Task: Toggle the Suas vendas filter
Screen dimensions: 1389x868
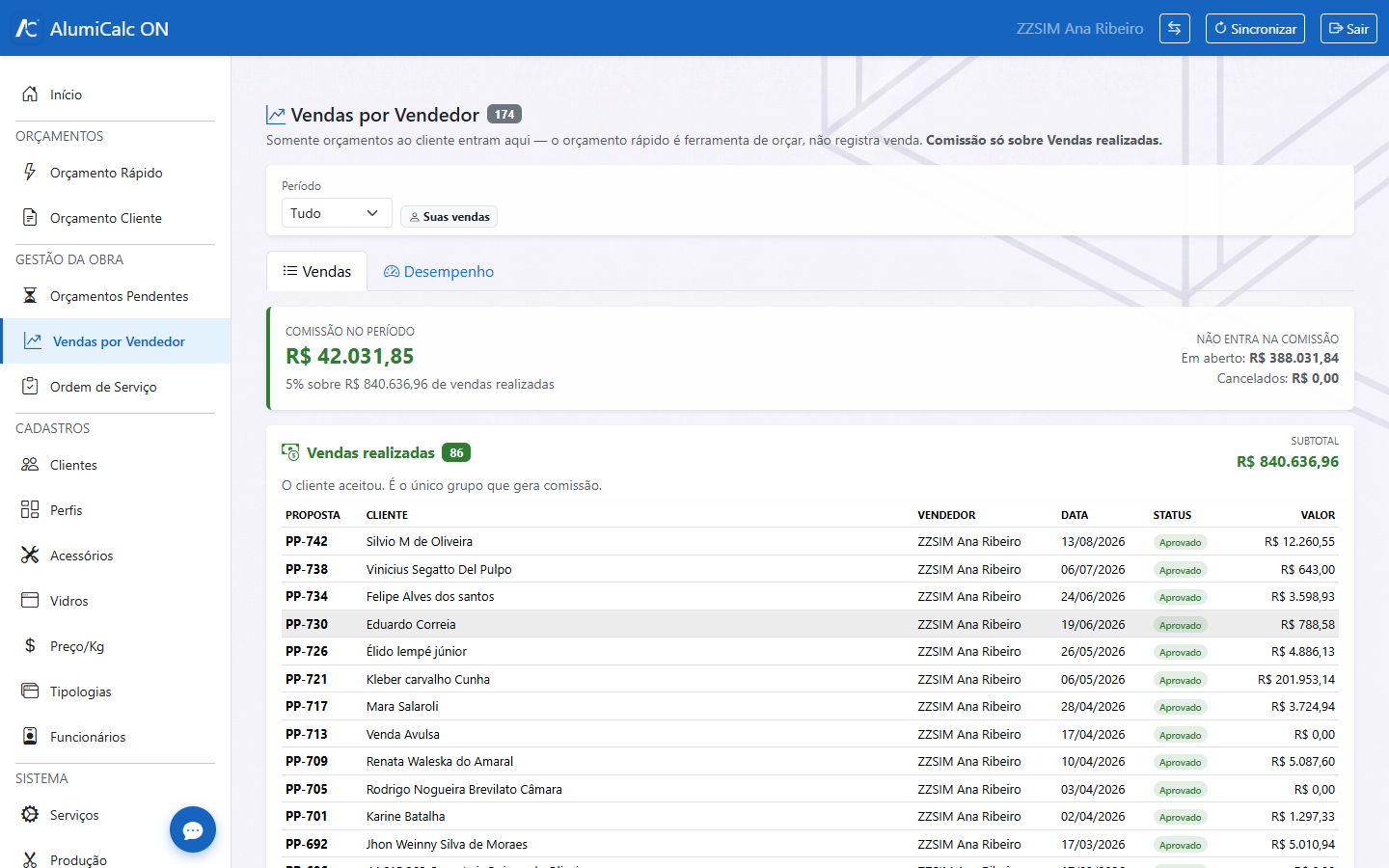Action: click(449, 217)
